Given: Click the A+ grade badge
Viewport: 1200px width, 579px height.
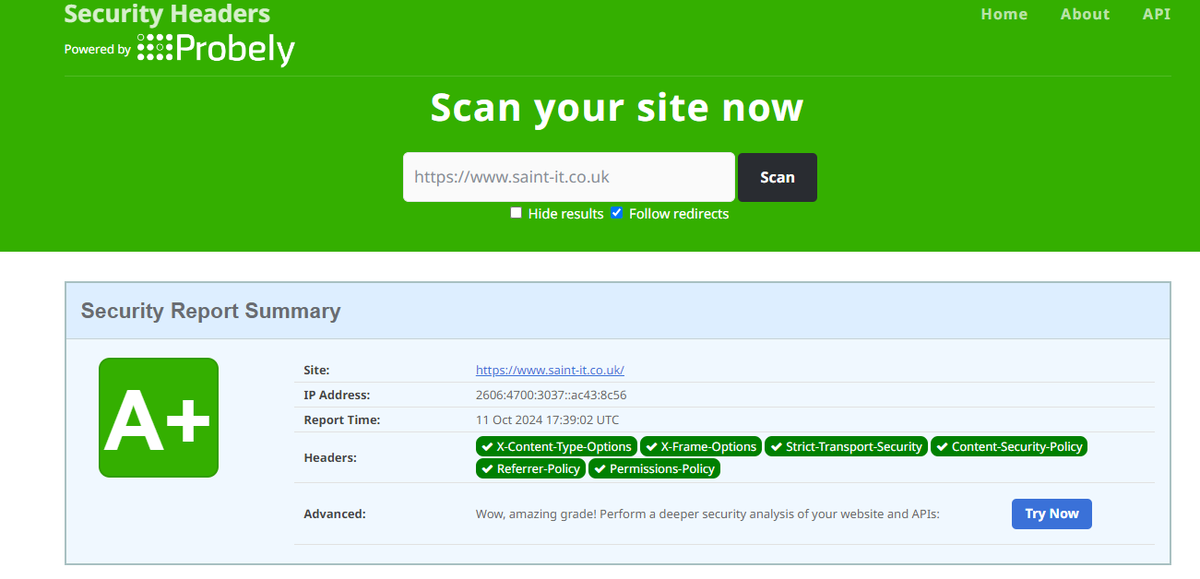Looking at the screenshot, I should pos(158,417).
